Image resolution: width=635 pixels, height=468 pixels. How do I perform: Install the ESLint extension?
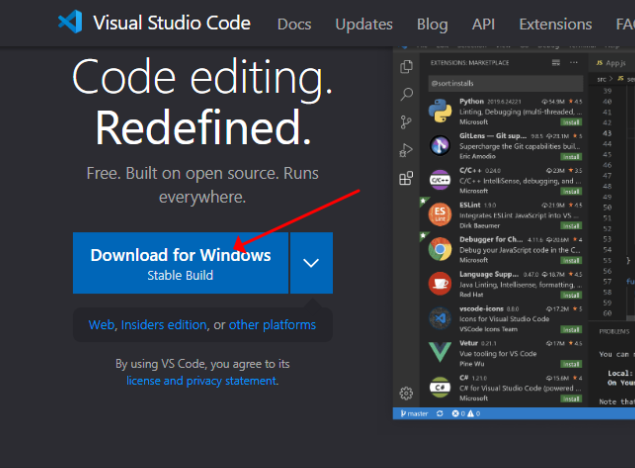click(x=571, y=226)
